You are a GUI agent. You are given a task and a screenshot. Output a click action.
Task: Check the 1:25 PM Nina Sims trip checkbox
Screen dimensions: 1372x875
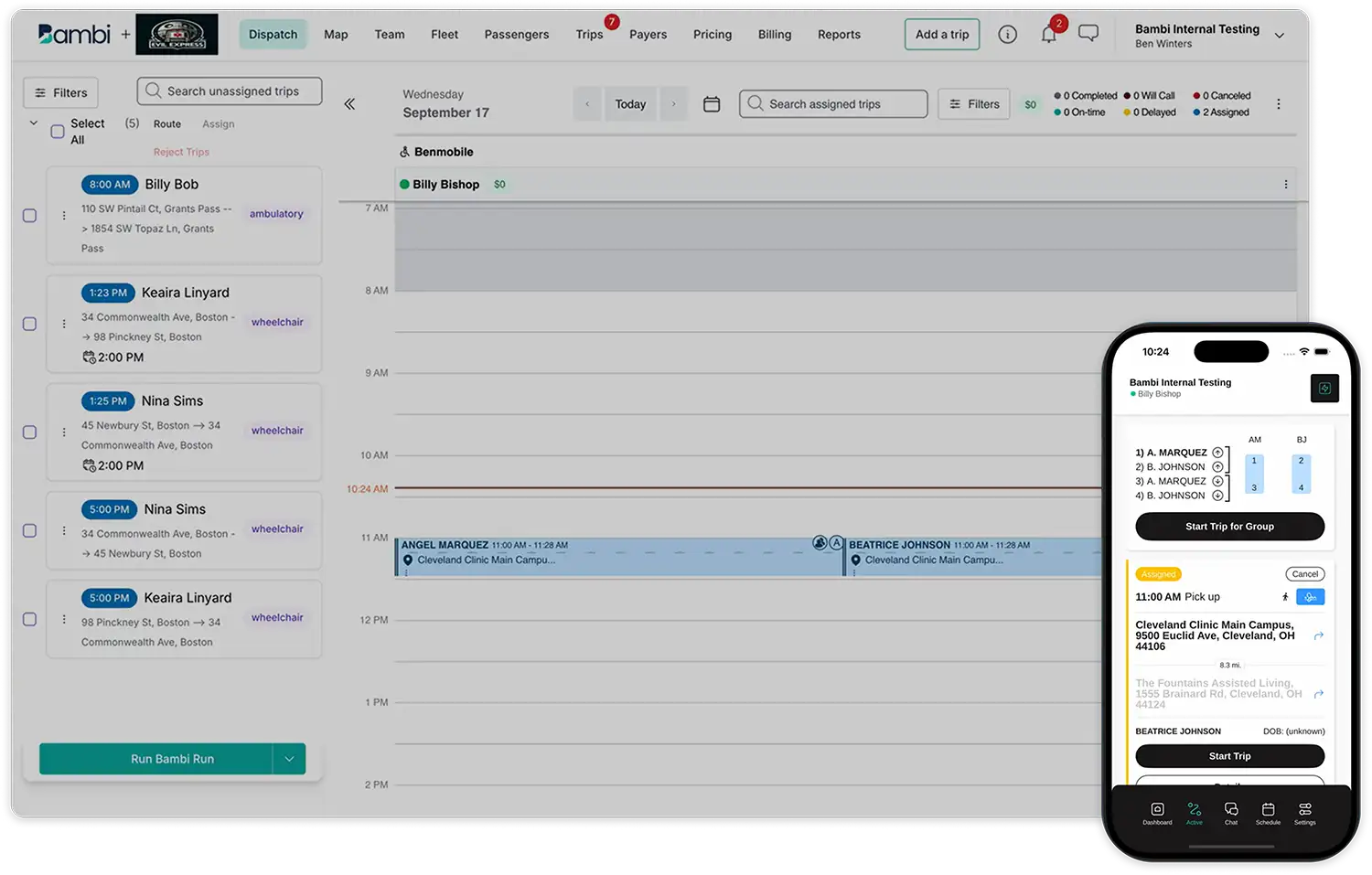[29, 432]
